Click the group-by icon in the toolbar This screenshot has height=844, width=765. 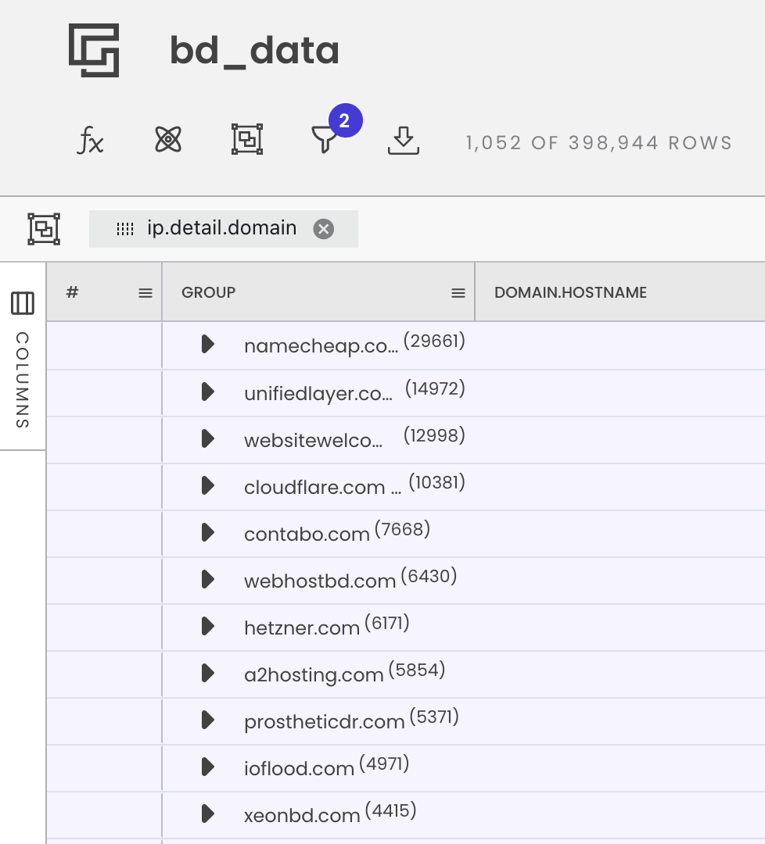[x=247, y=139]
